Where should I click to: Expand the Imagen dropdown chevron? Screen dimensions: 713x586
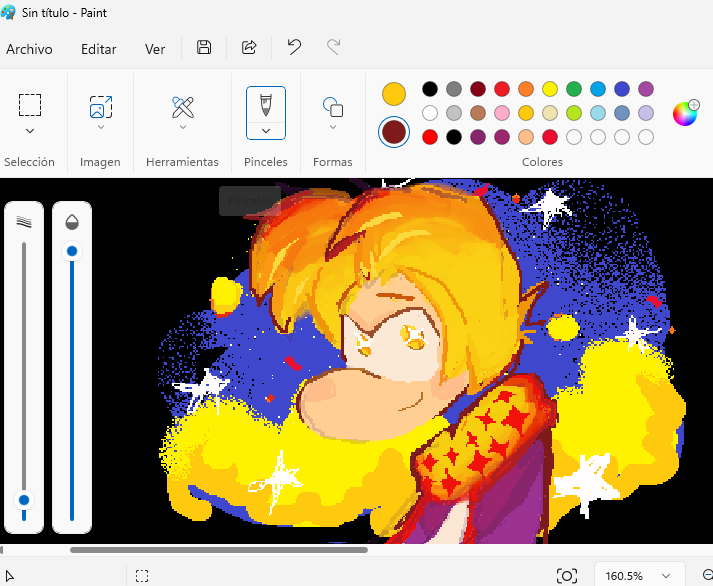coord(101,127)
